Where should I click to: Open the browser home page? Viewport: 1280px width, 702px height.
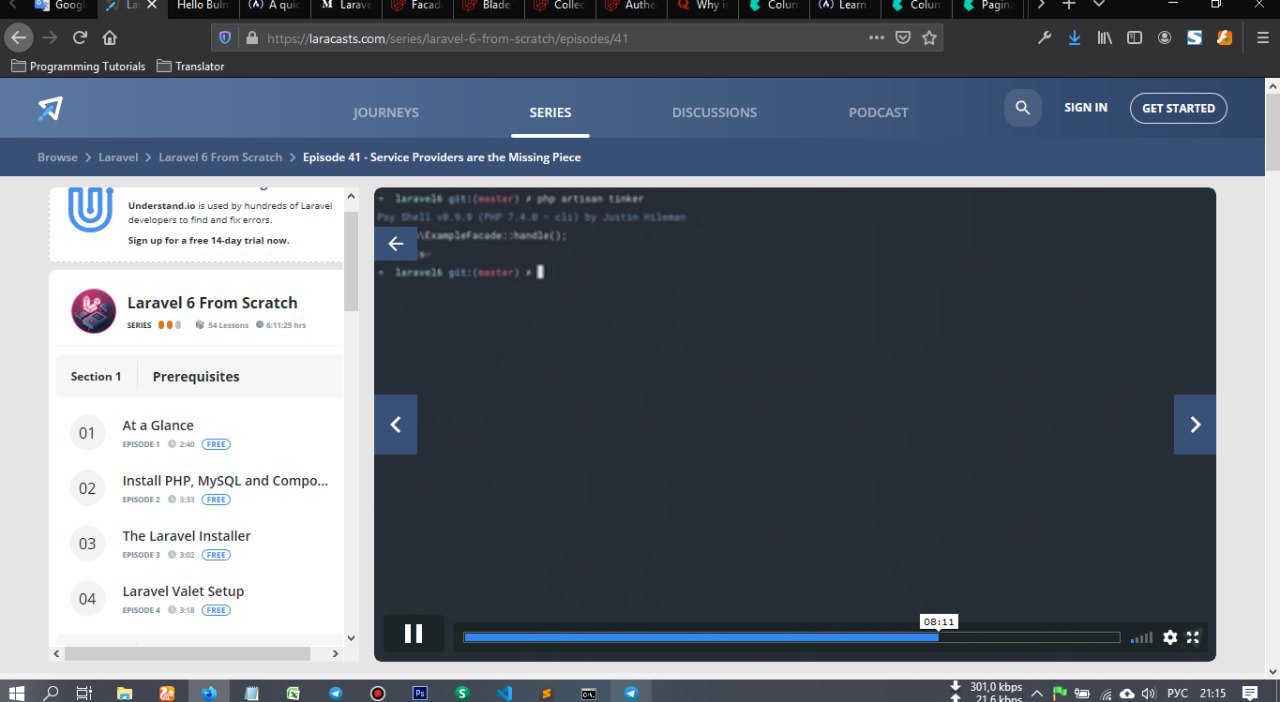110,38
